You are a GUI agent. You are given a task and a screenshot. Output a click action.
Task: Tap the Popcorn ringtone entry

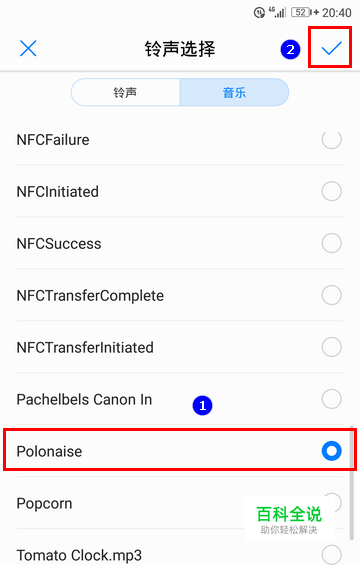[180, 503]
